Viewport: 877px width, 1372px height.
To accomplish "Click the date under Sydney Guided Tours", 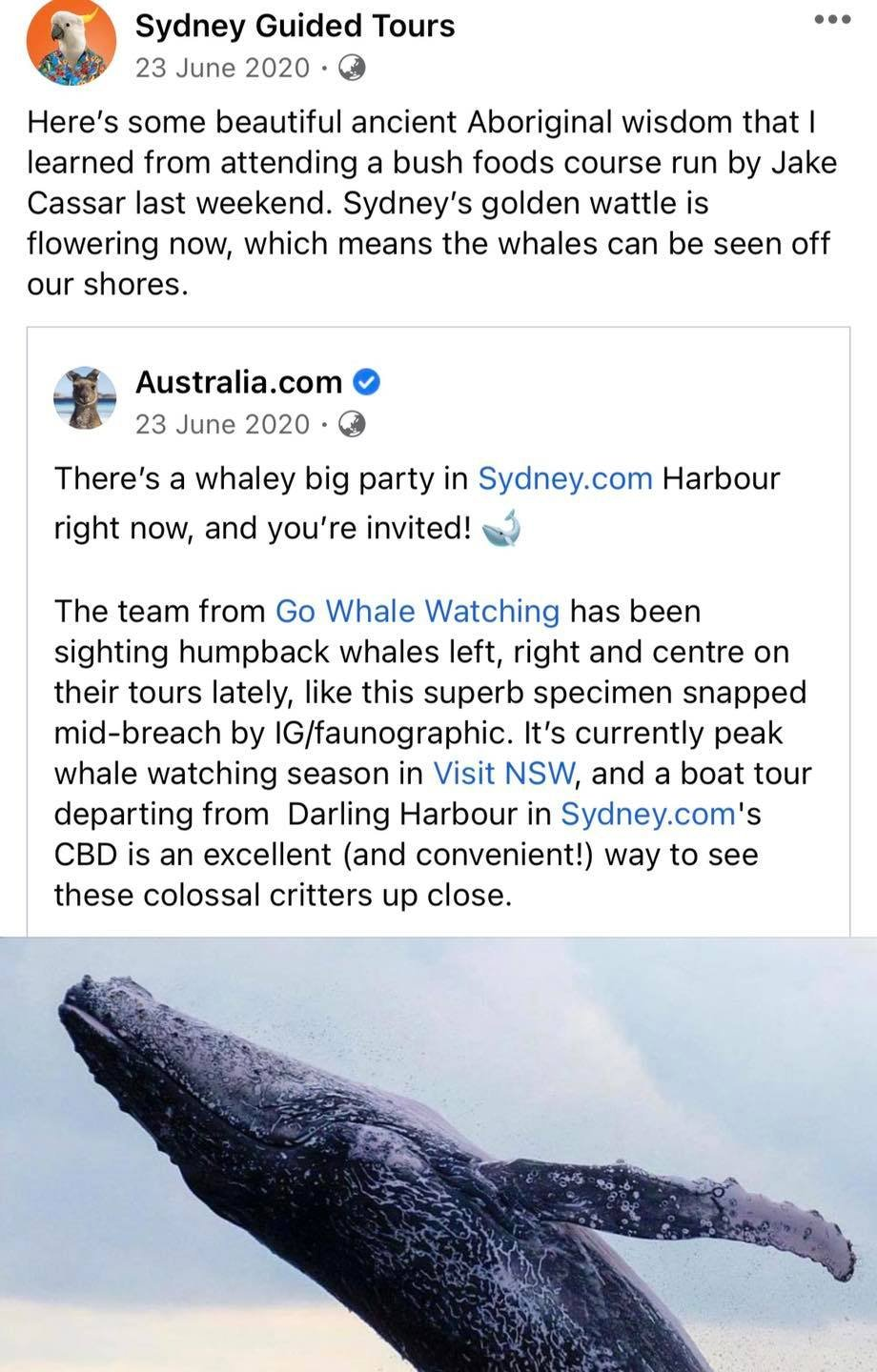I will 222,68.
